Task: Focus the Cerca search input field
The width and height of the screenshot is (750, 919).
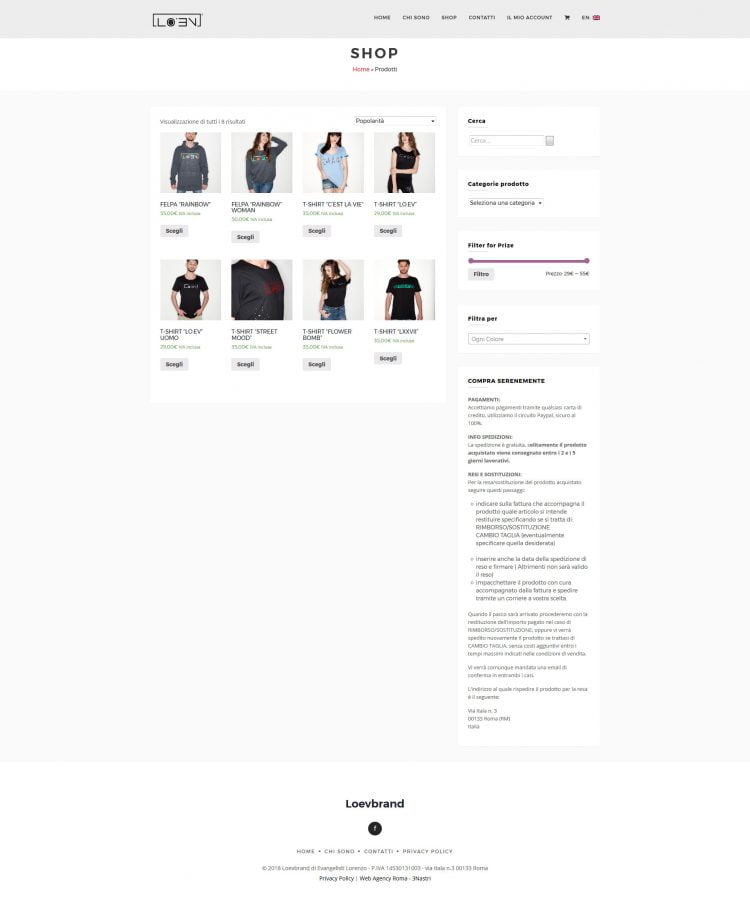Action: tap(507, 141)
